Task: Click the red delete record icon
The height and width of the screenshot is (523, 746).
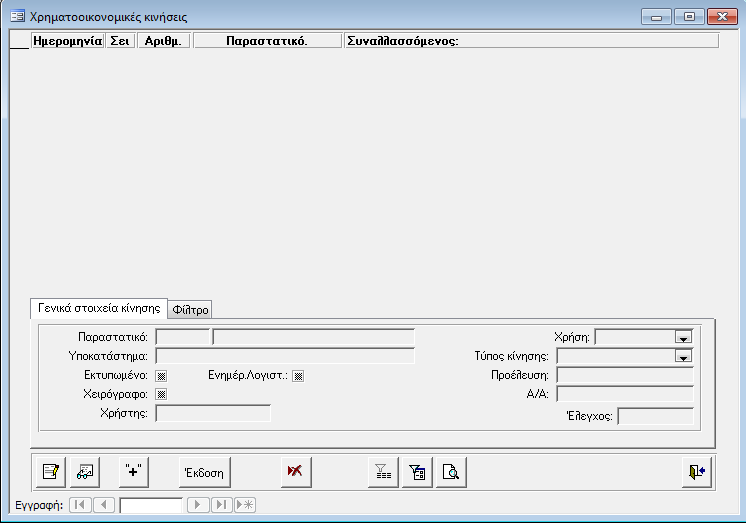Action: tap(294, 471)
